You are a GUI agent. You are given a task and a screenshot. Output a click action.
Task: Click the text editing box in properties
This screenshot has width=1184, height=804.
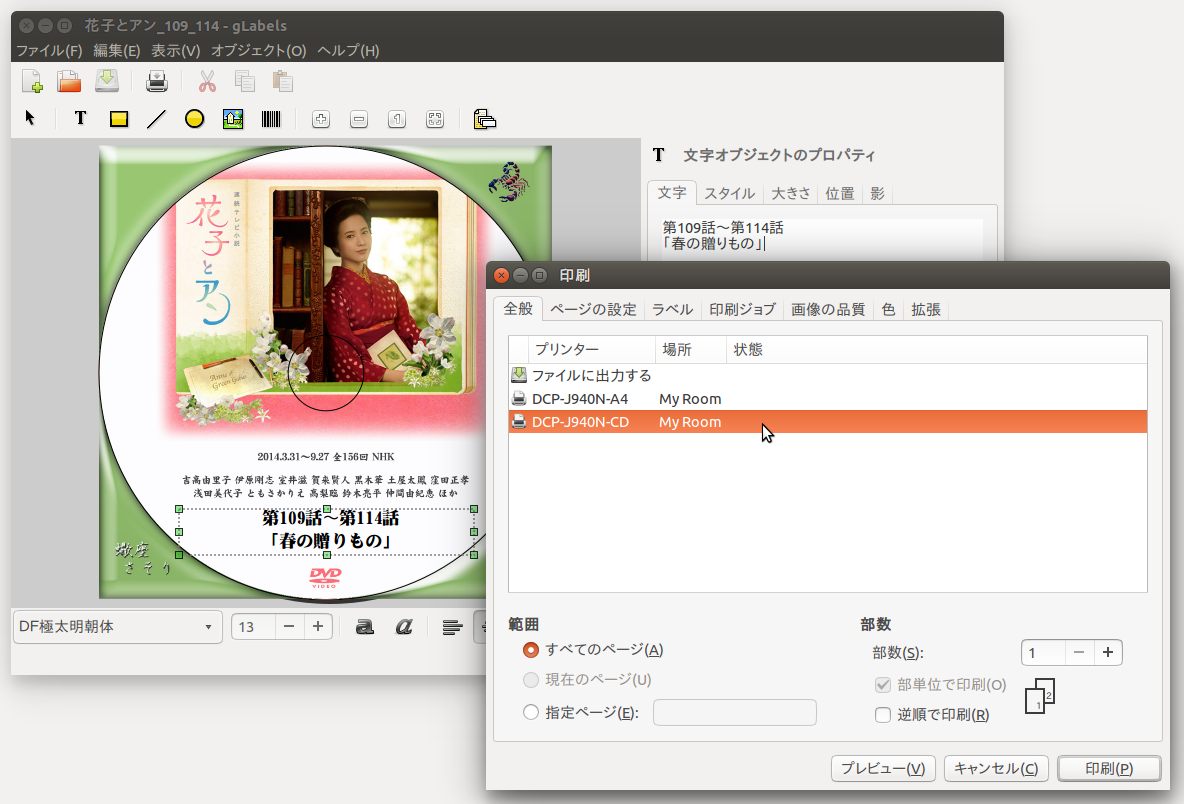point(822,239)
